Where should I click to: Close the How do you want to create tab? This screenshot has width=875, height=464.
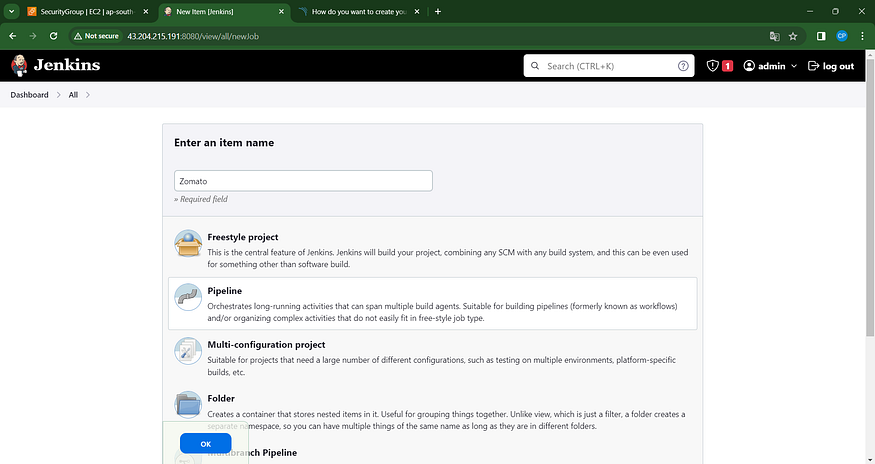pyautogui.click(x=417, y=12)
